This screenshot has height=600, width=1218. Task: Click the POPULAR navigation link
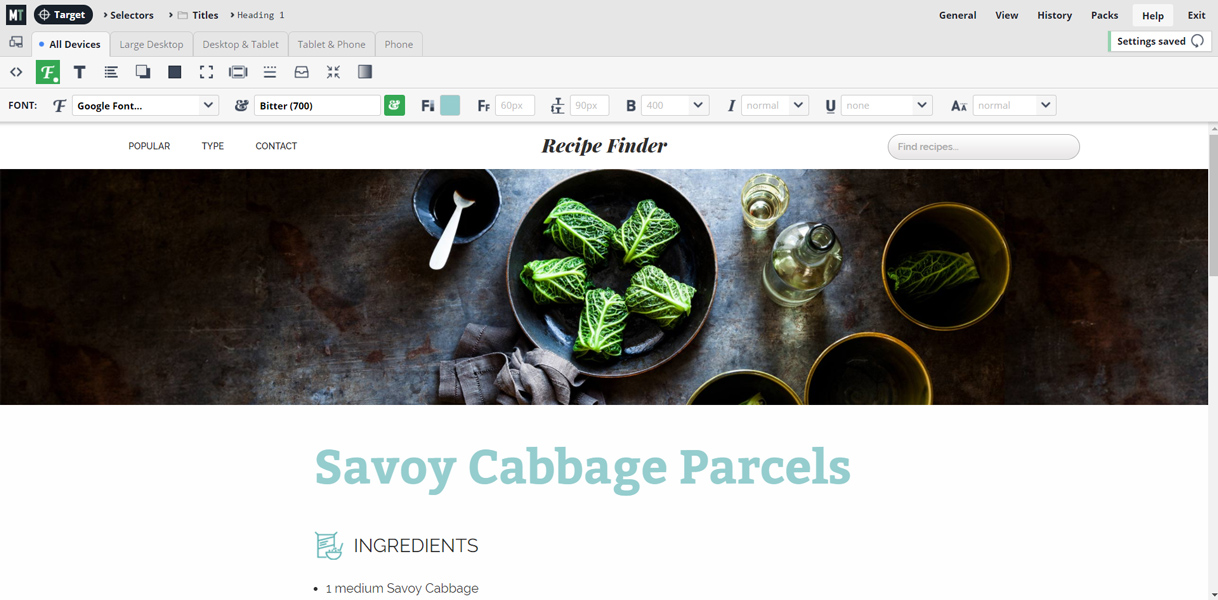point(149,146)
